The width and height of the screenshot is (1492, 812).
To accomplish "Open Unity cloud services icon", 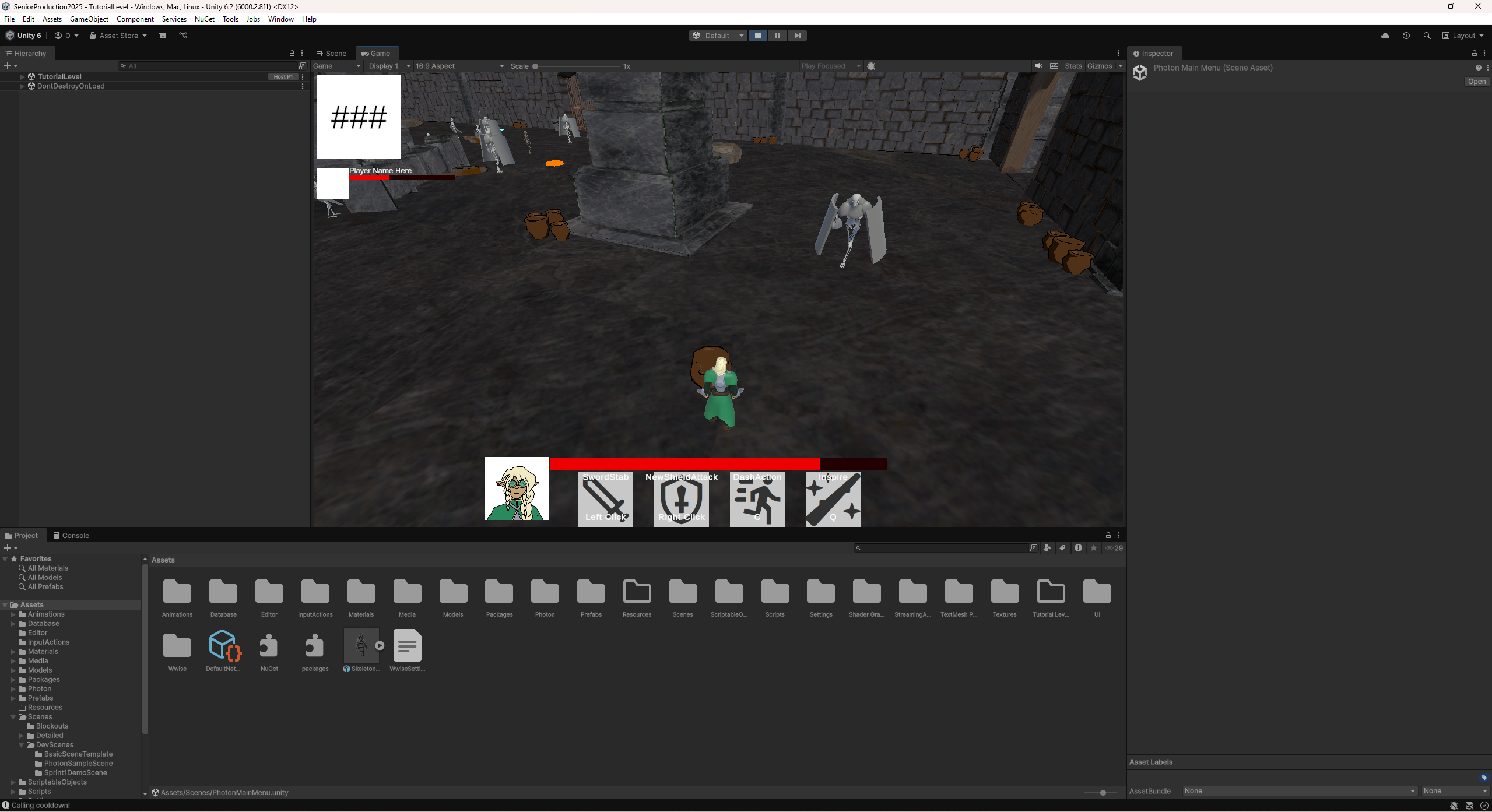I will [x=1385, y=36].
